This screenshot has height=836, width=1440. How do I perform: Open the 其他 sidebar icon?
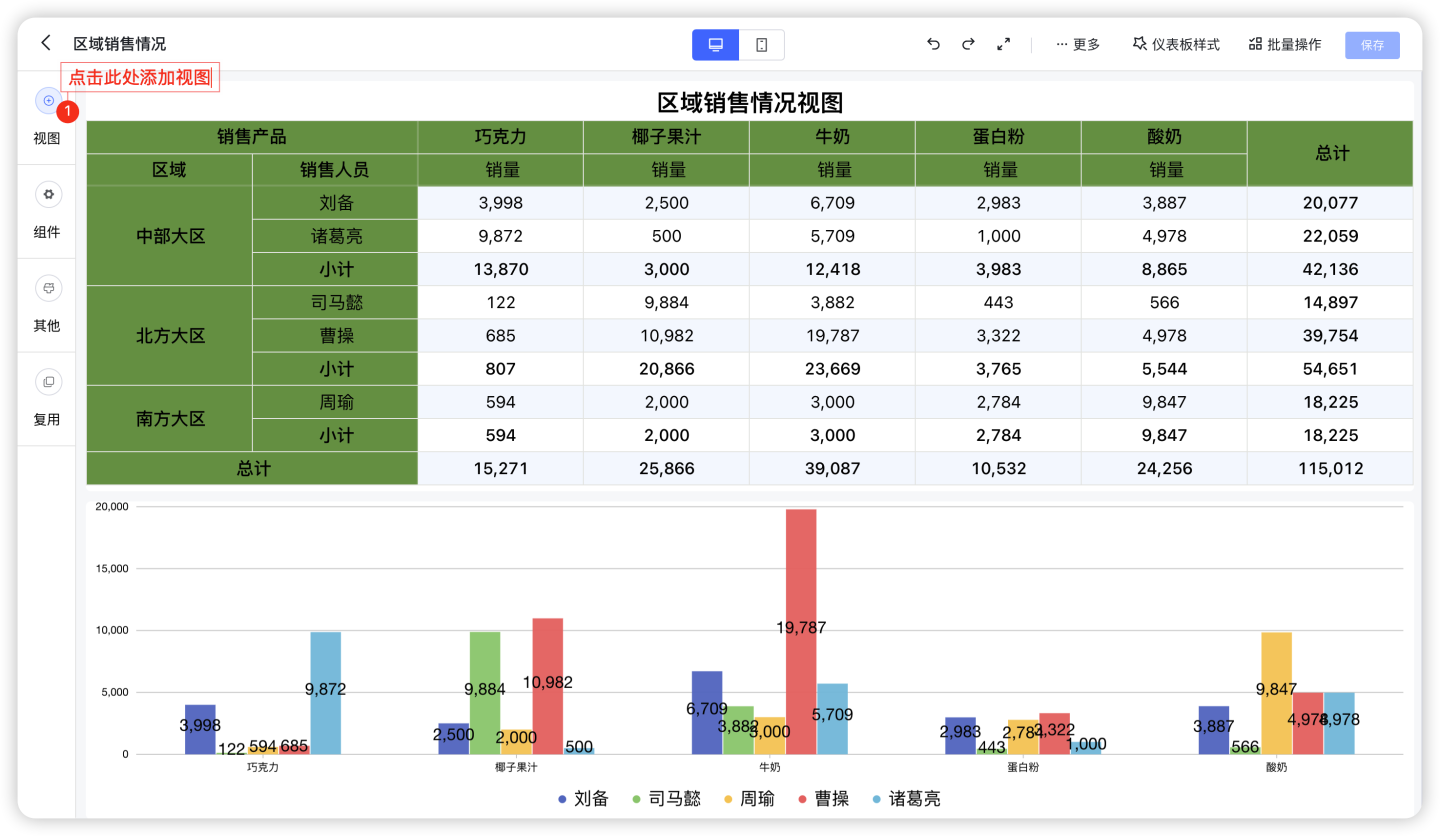48,288
